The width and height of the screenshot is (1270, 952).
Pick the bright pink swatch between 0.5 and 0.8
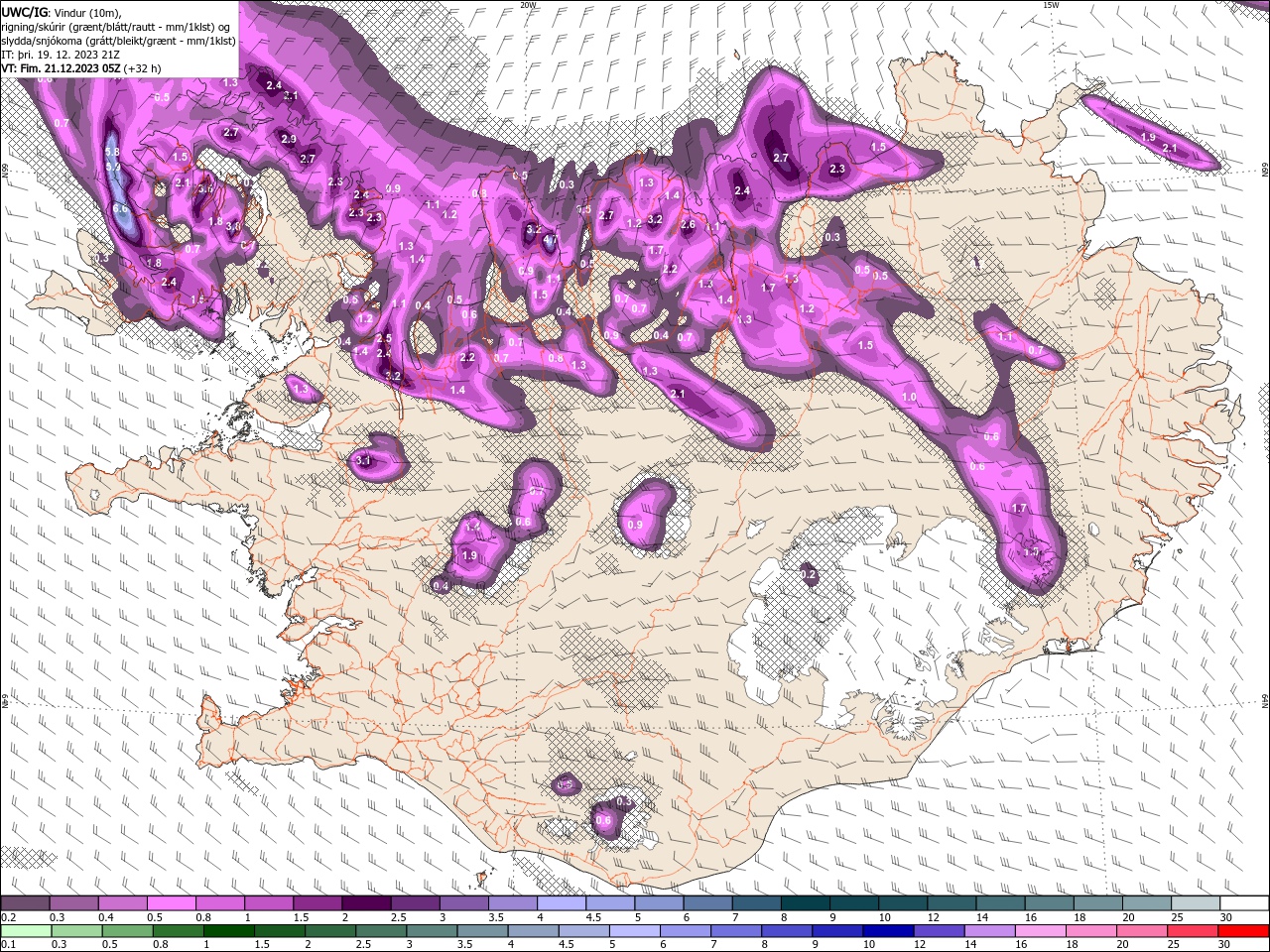point(172,903)
